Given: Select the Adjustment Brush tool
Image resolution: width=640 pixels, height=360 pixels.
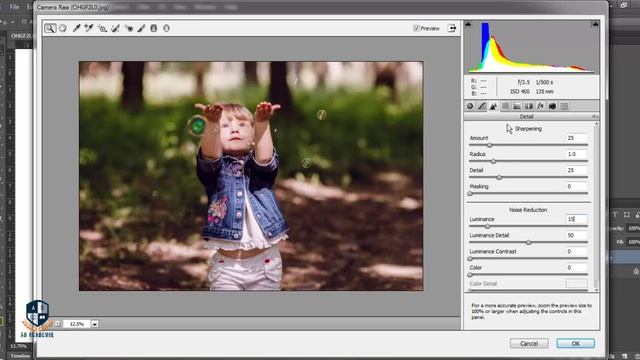Looking at the screenshot, I should pos(141,28).
